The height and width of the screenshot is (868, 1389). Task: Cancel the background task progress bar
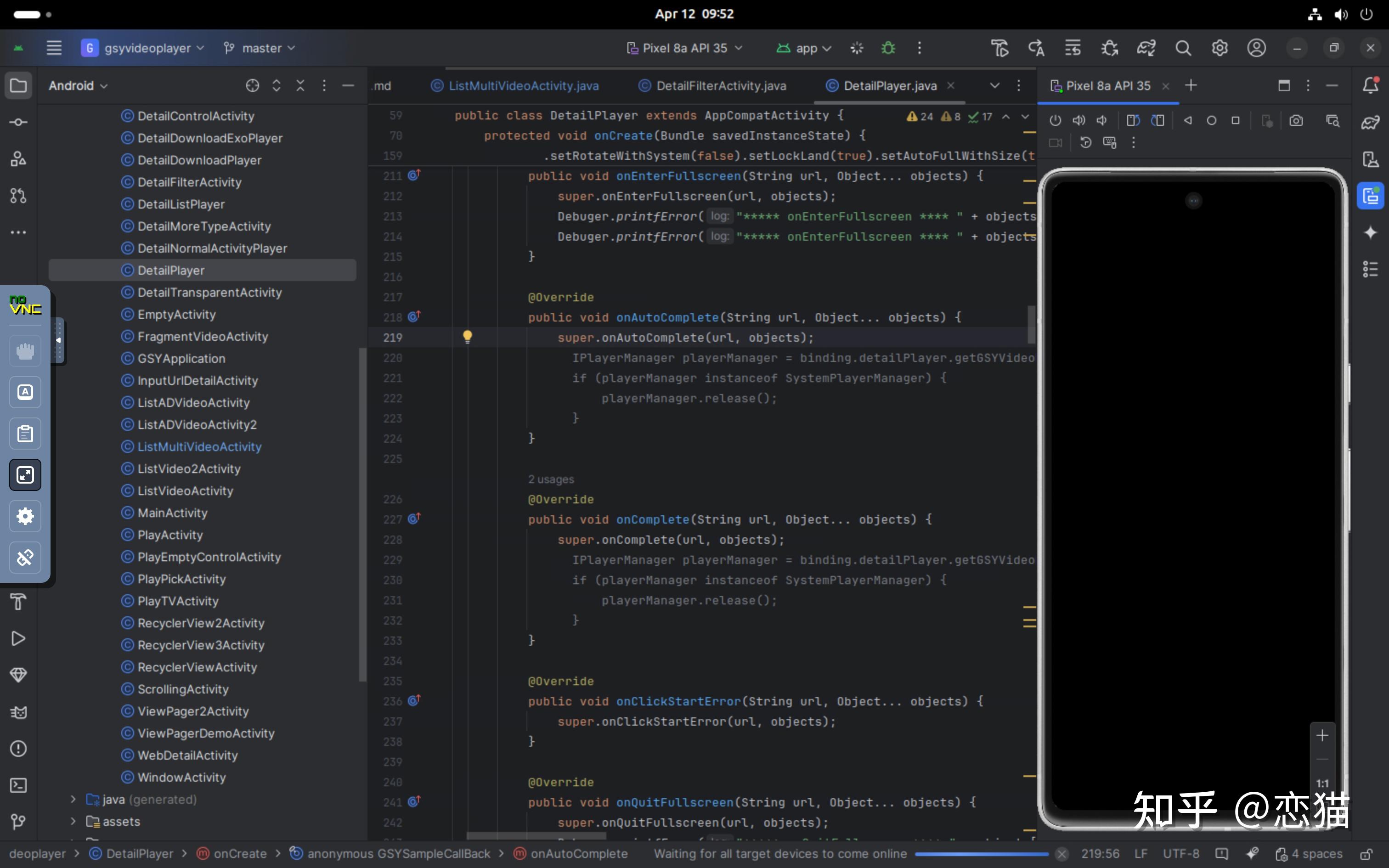1062,854
